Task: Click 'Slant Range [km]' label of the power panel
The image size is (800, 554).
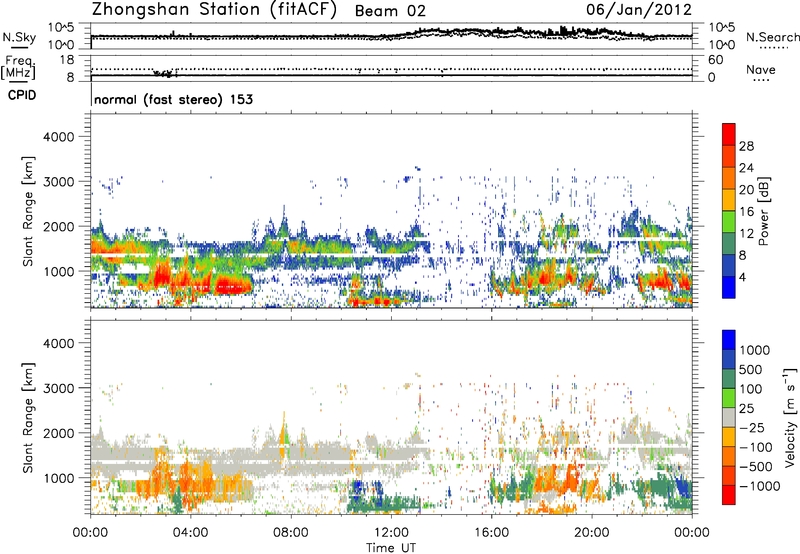Action: click(28, 211)
